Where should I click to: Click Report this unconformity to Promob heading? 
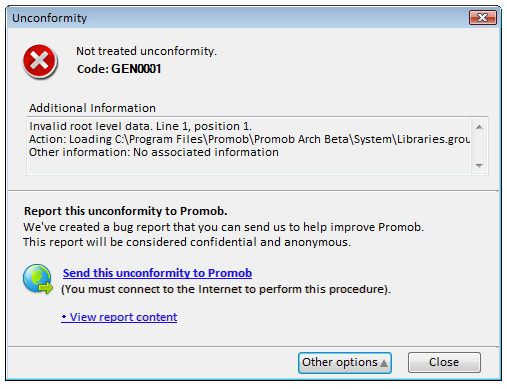click(125, 211)
